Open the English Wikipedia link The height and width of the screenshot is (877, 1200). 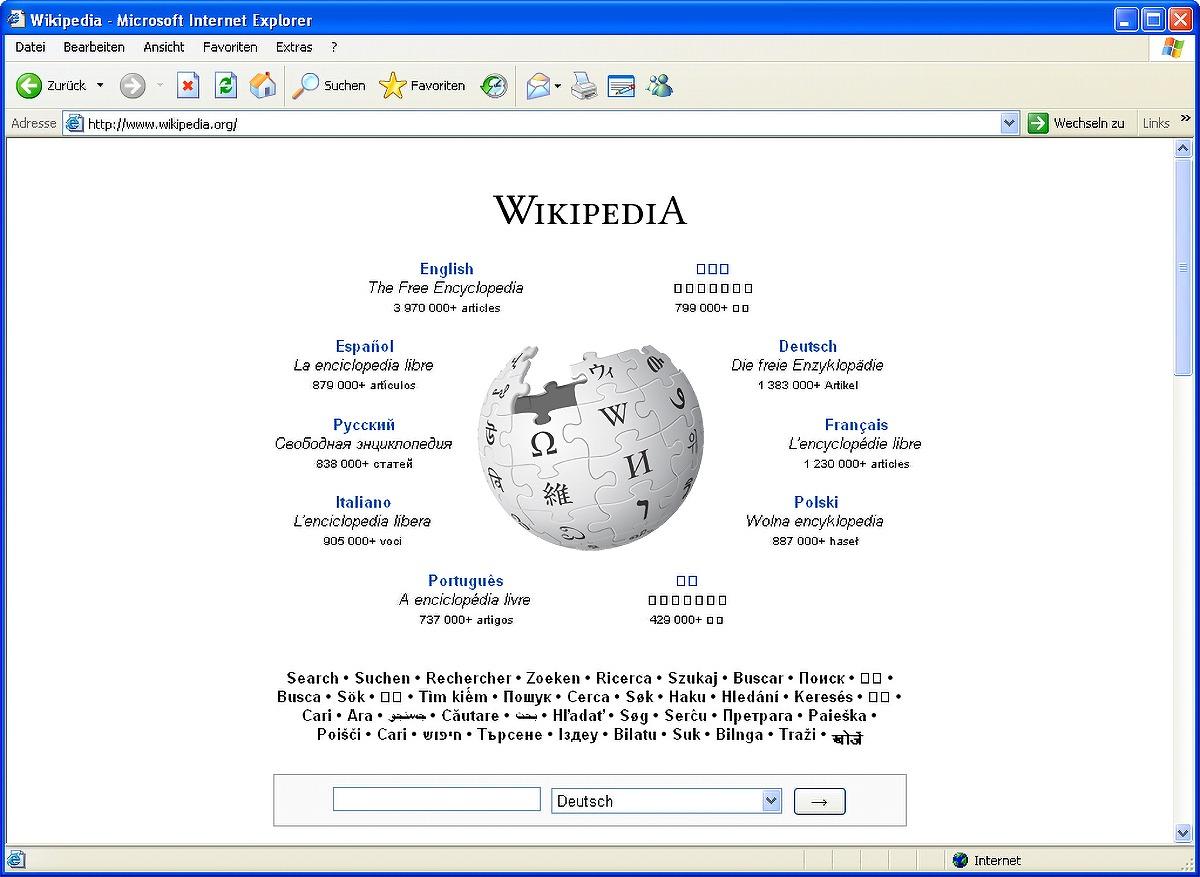446,268
